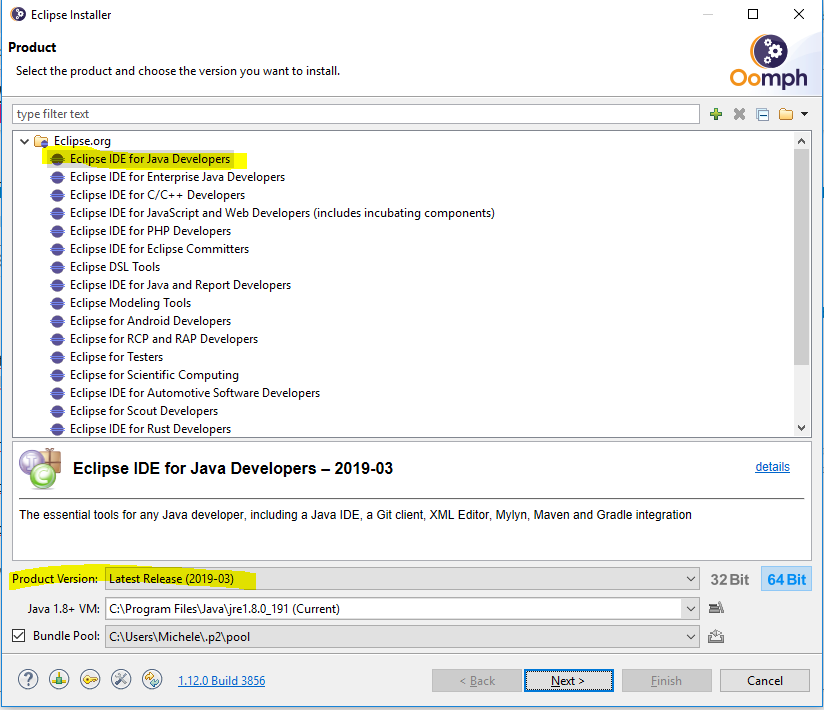Screen dimensions: 824x710
Task: Click the product list scrollbar thumb
Action: [801, 256]
